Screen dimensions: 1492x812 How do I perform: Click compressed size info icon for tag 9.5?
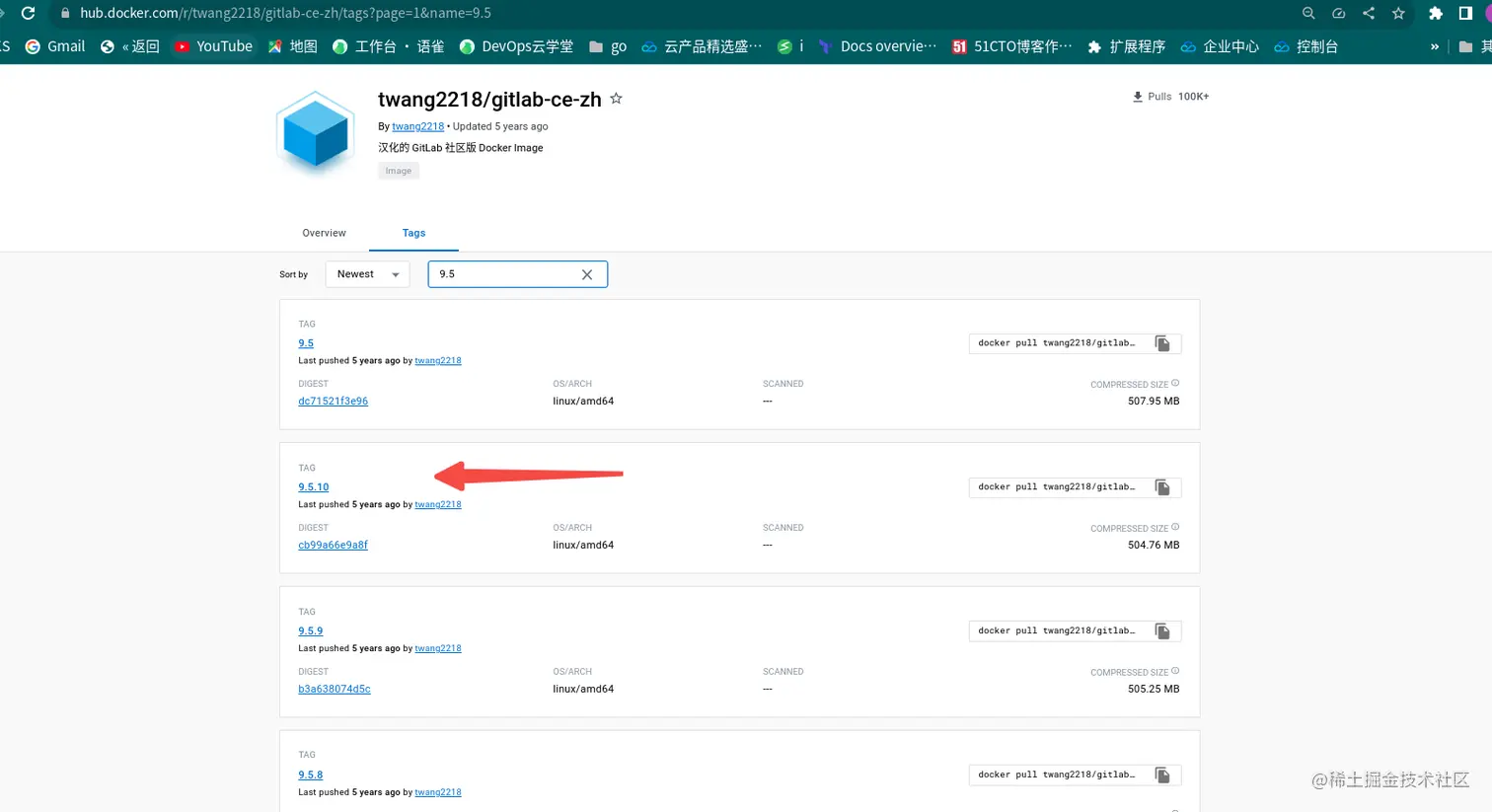pyautogui.click(x=1175, y=384)
